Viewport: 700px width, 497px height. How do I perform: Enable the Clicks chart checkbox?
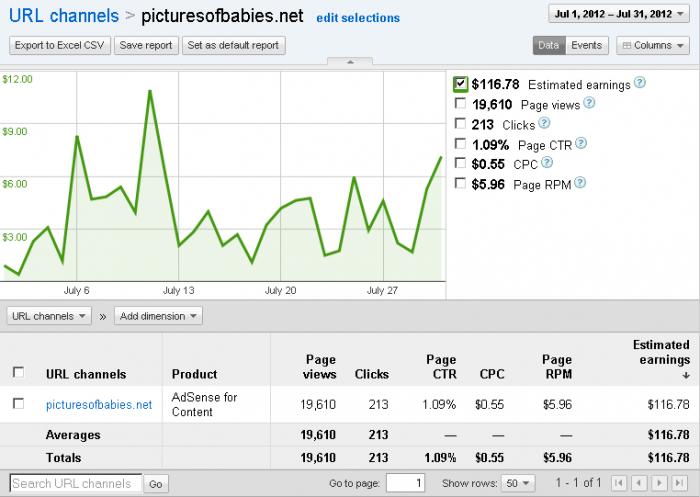(460, 123)
